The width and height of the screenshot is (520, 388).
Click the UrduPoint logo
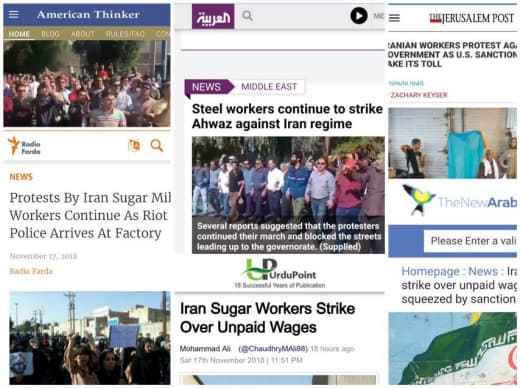[x=279, y=273]
